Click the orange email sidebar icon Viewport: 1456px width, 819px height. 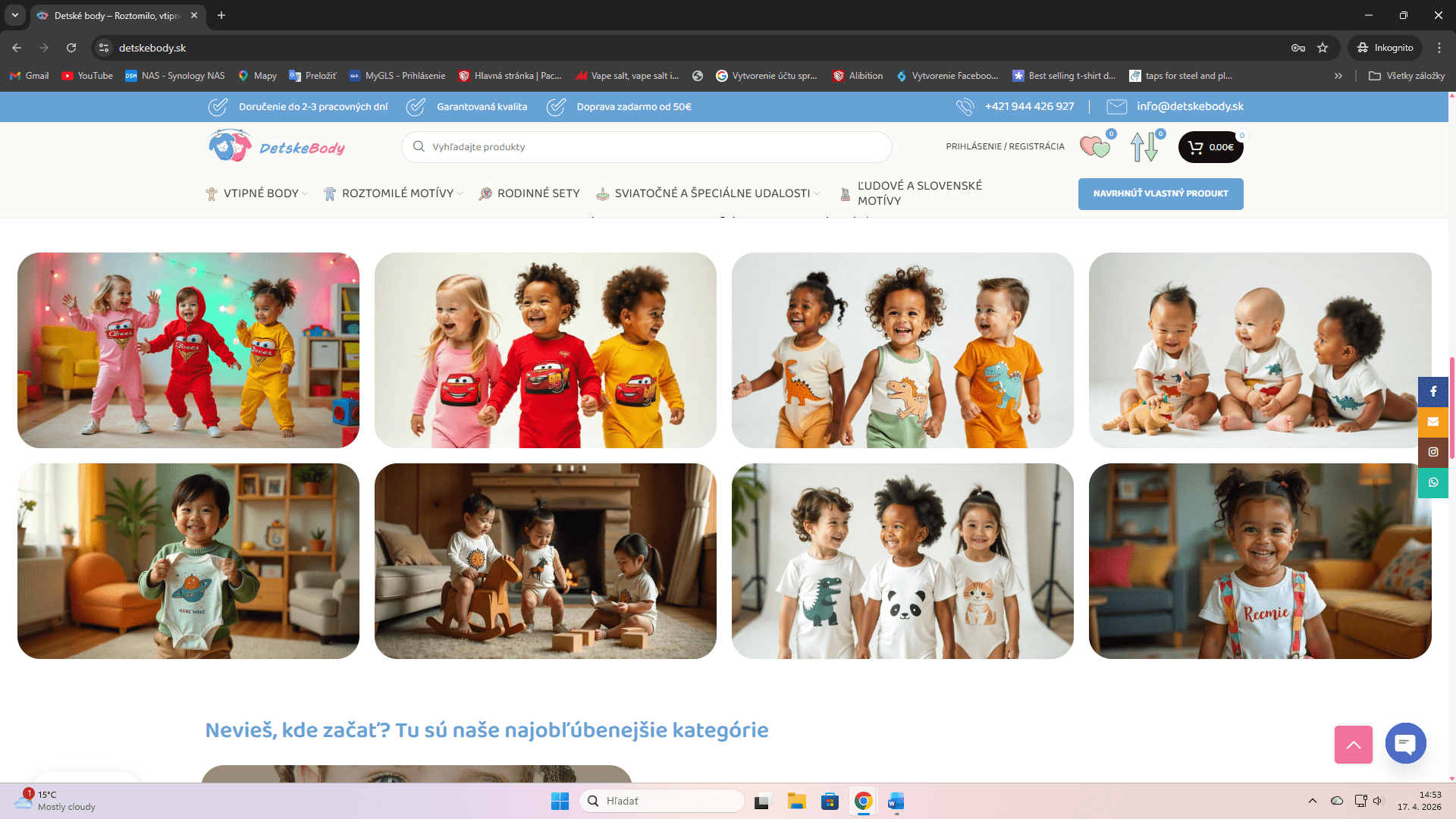click(1432, 422)
